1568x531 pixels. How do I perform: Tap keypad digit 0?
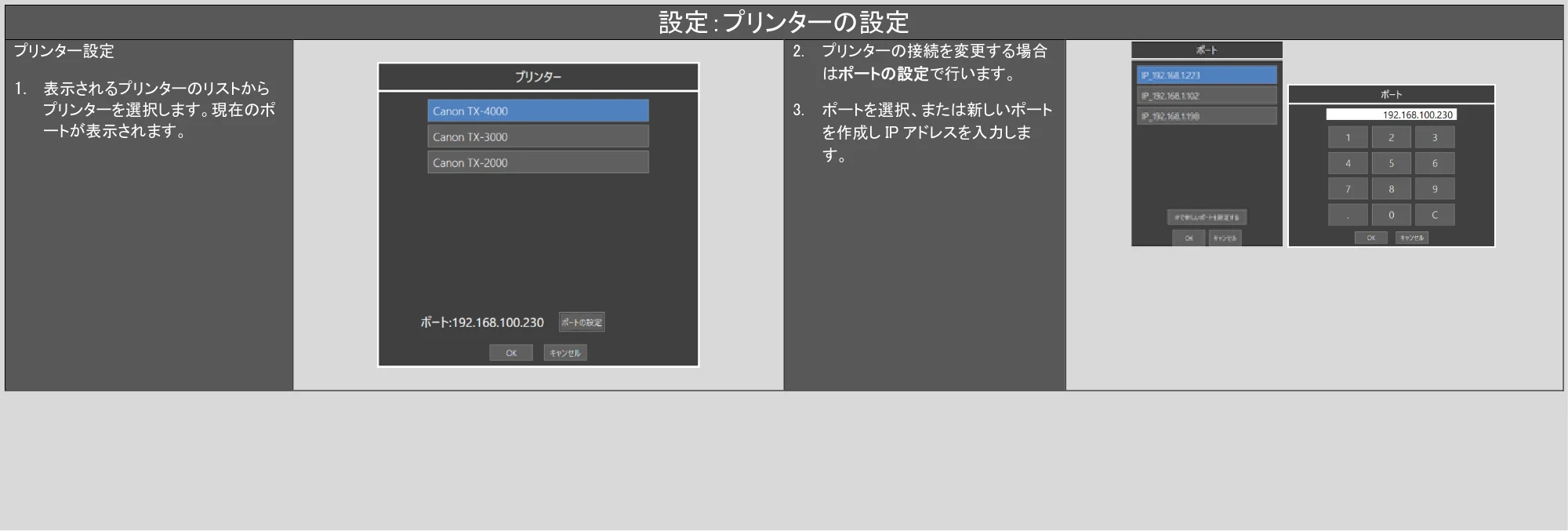click(x=1392, y=215)
